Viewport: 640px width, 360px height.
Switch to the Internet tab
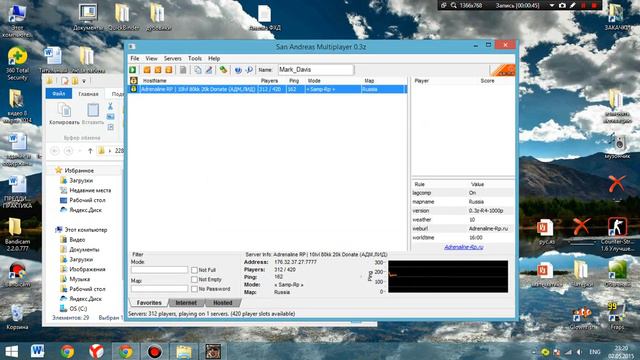186,303
